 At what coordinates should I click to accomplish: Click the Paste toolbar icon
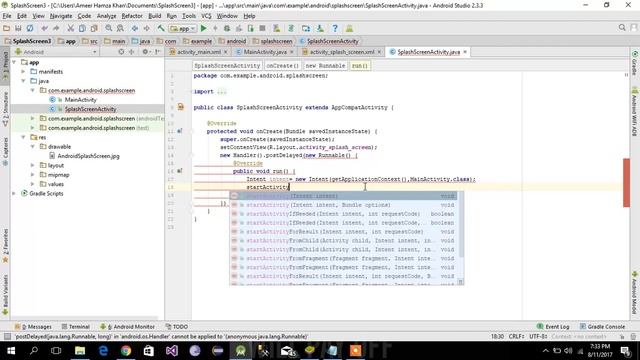[94, 28]
